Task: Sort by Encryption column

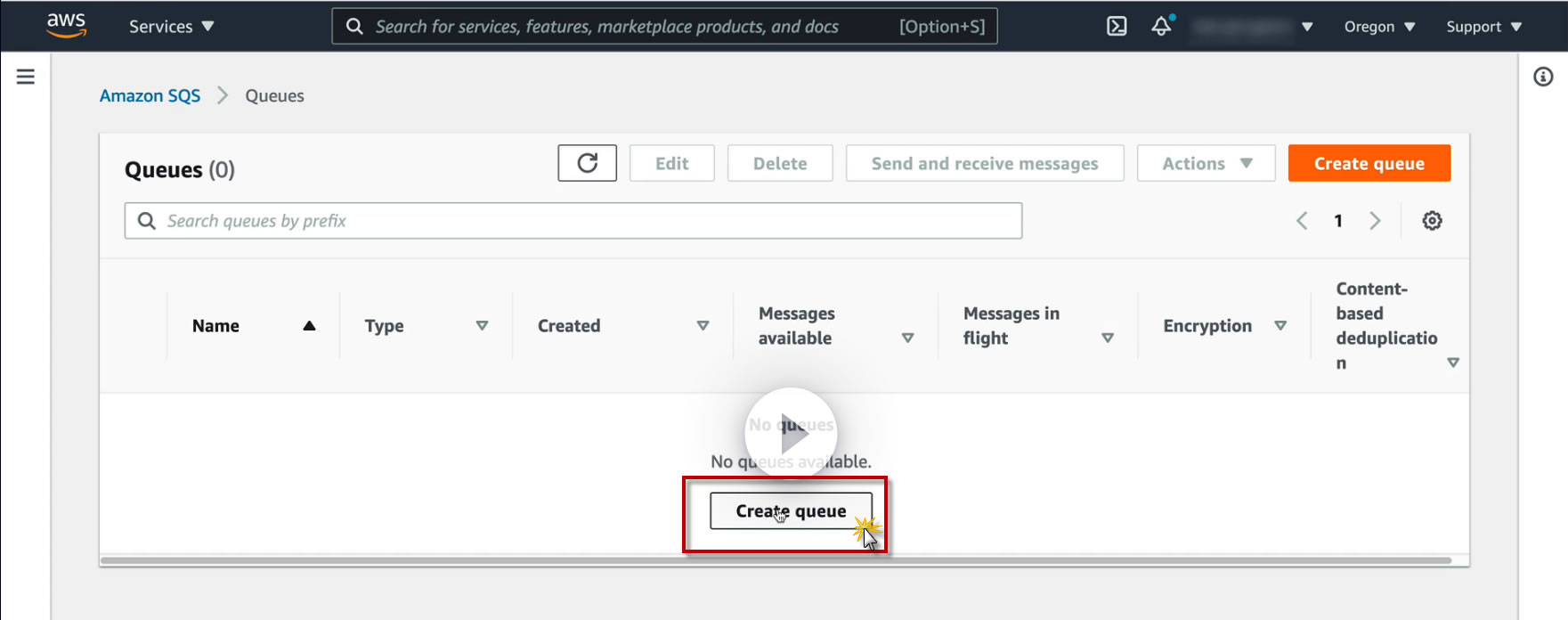Action: pos(1280,326)
